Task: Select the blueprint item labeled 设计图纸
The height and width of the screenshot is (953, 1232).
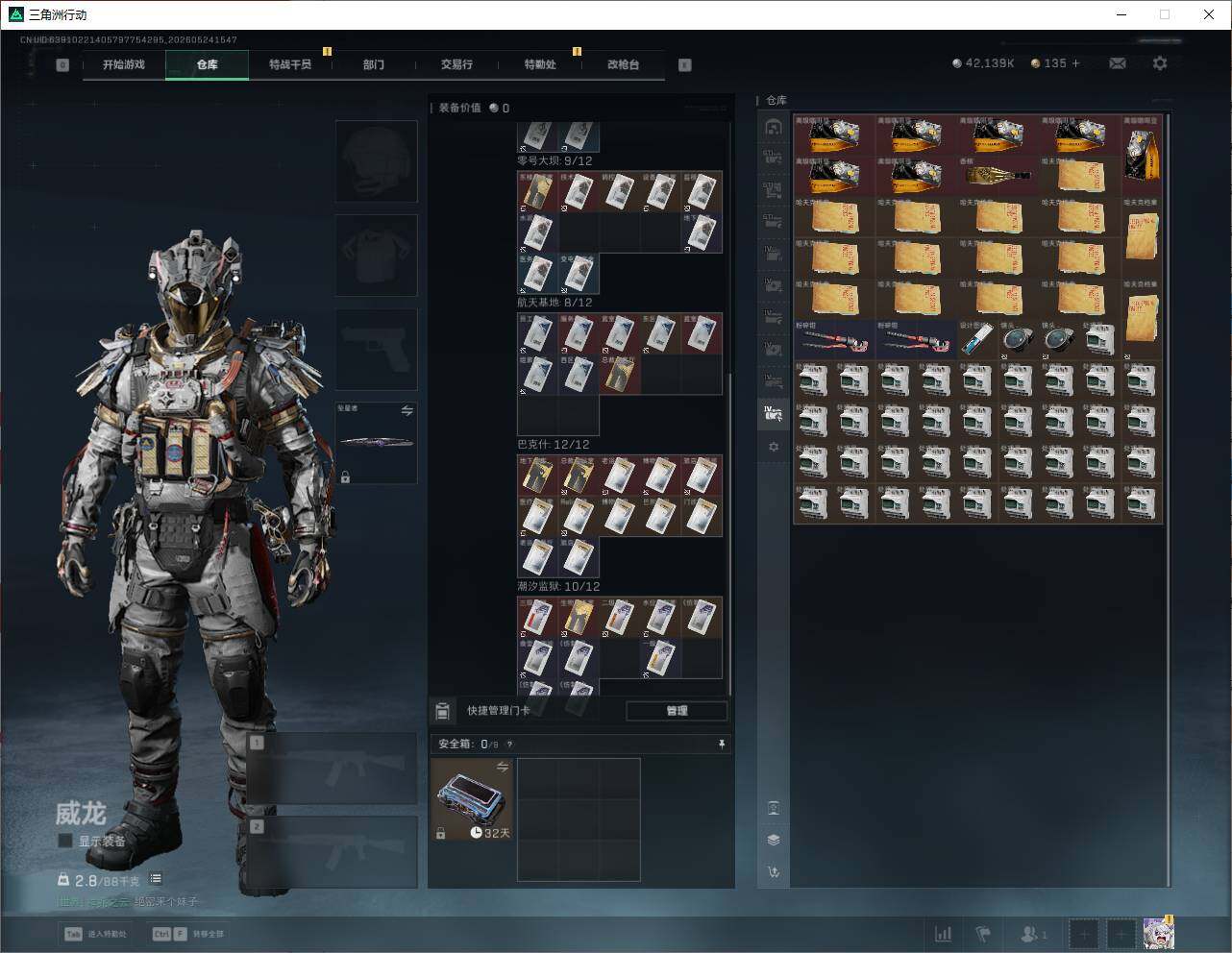Action: pos(977,341)
